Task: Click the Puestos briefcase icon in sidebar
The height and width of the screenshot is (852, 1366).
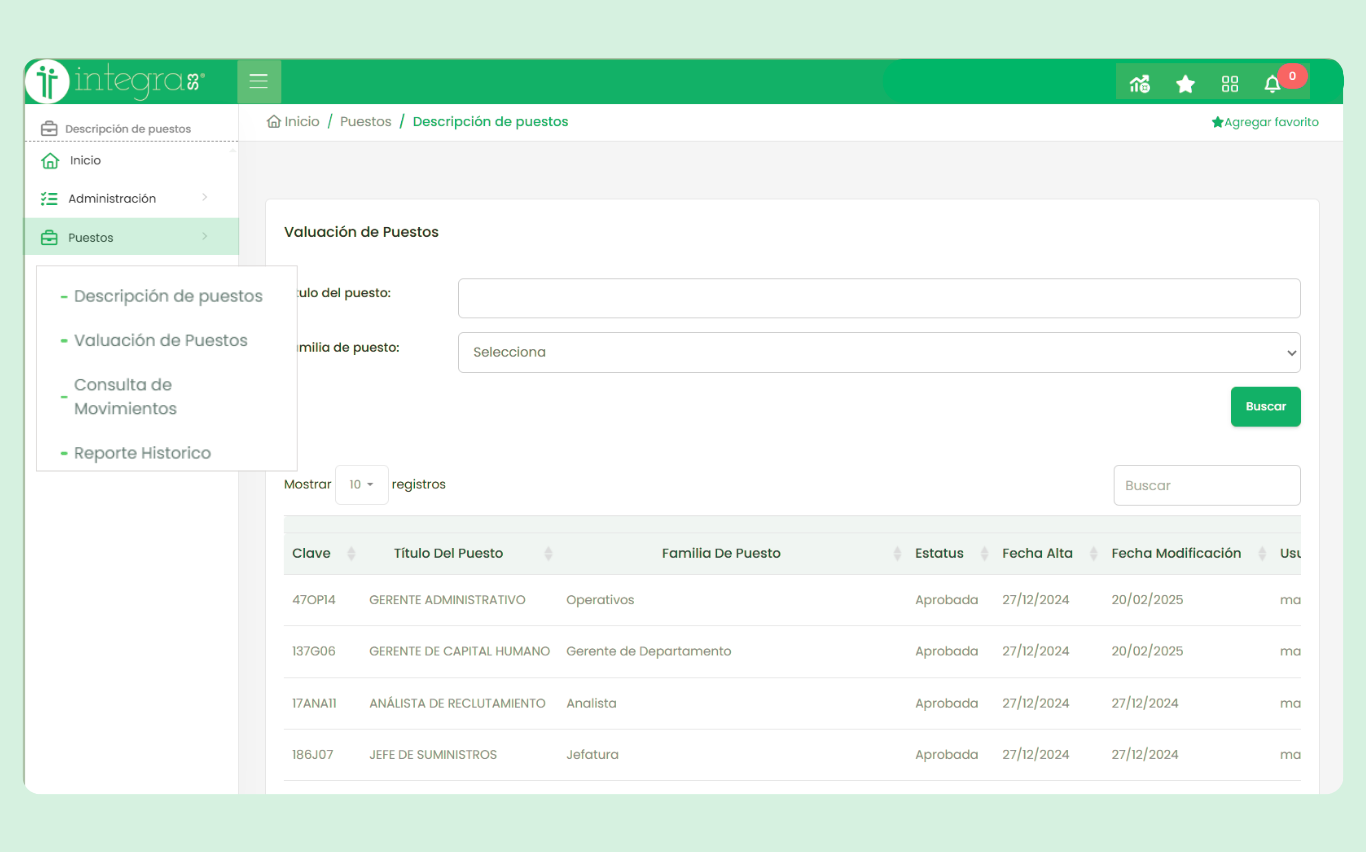Action: pyautogui.click(x=49, y=238)
